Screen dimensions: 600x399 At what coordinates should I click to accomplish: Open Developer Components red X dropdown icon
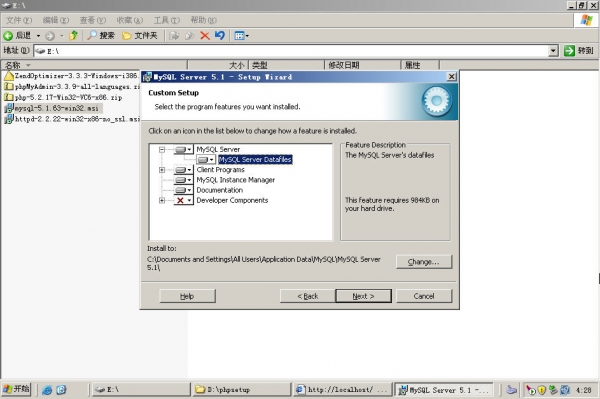184,200
